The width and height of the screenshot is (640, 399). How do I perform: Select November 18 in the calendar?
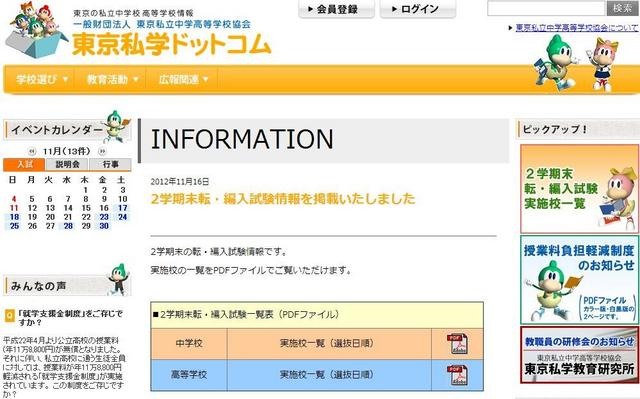[14, 217]
